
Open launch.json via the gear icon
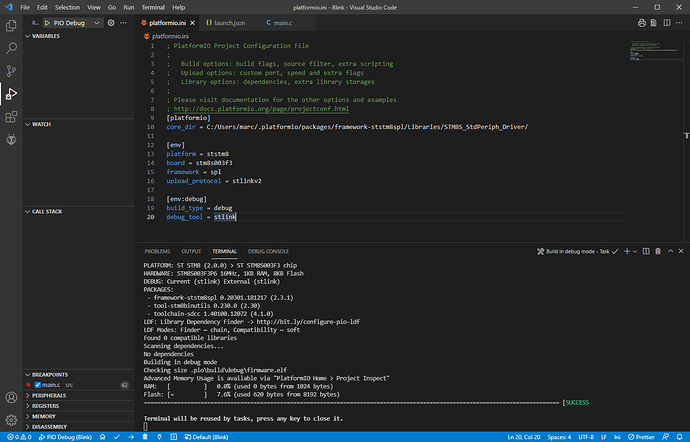coord(111,23)
